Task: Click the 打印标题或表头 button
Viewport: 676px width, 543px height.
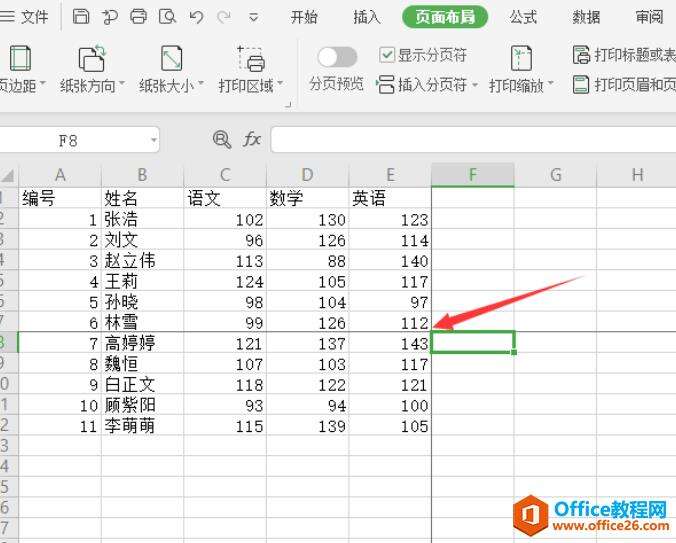Action: click(x=624, y=55)
